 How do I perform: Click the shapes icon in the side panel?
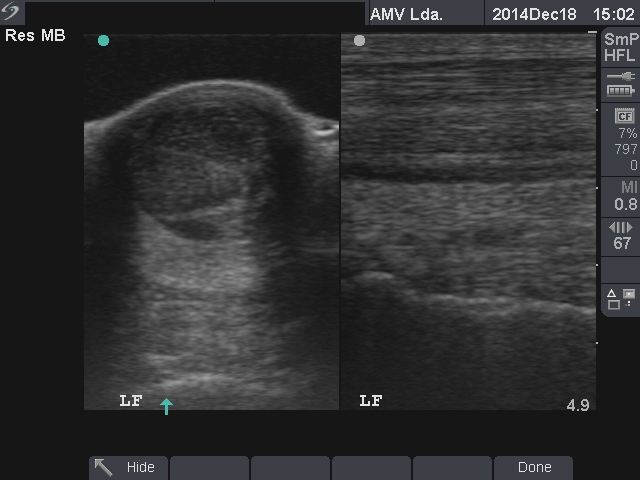[620, 298]
